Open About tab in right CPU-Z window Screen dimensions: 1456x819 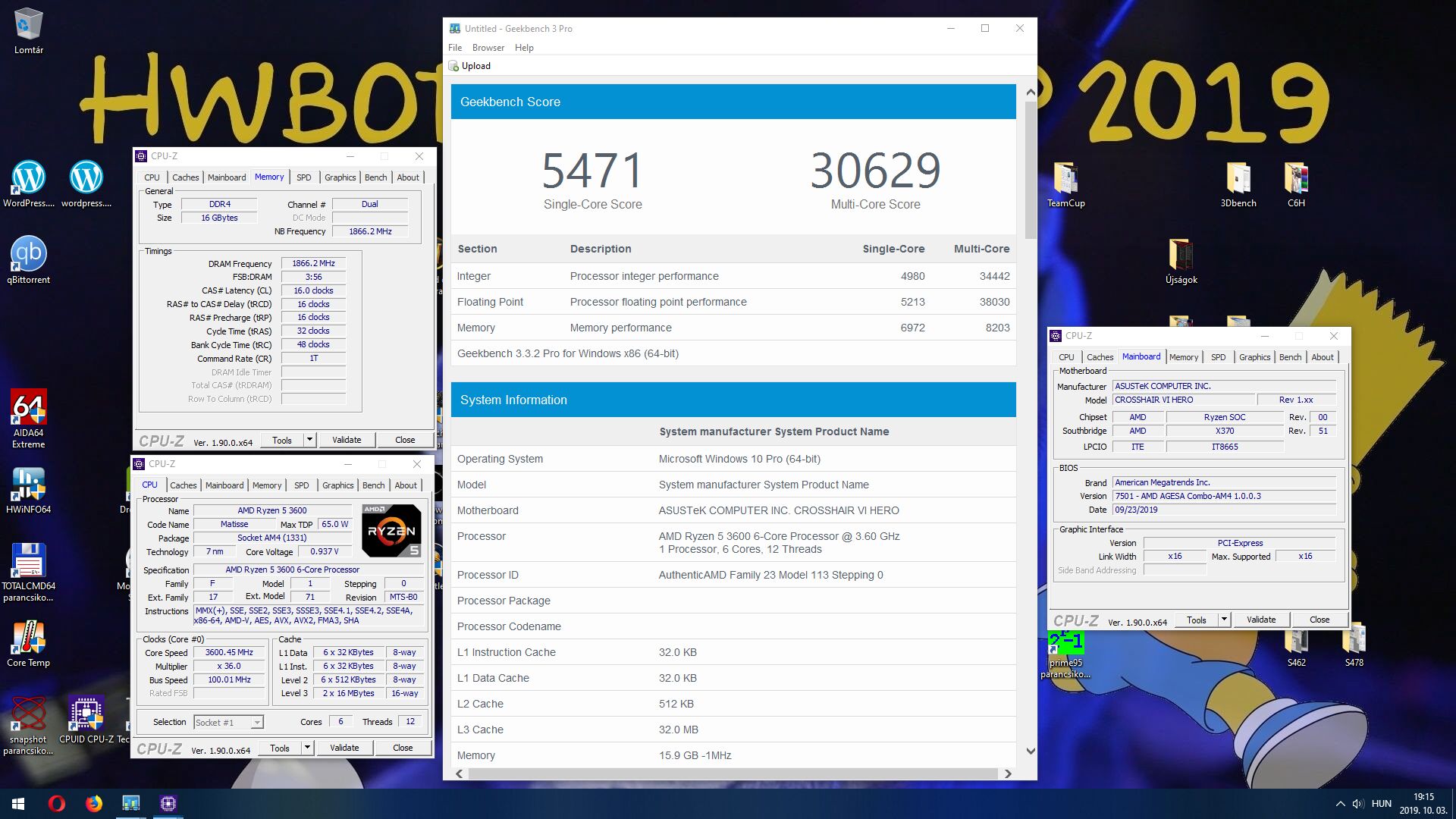pyautogui.click(x=1323, y=357)
